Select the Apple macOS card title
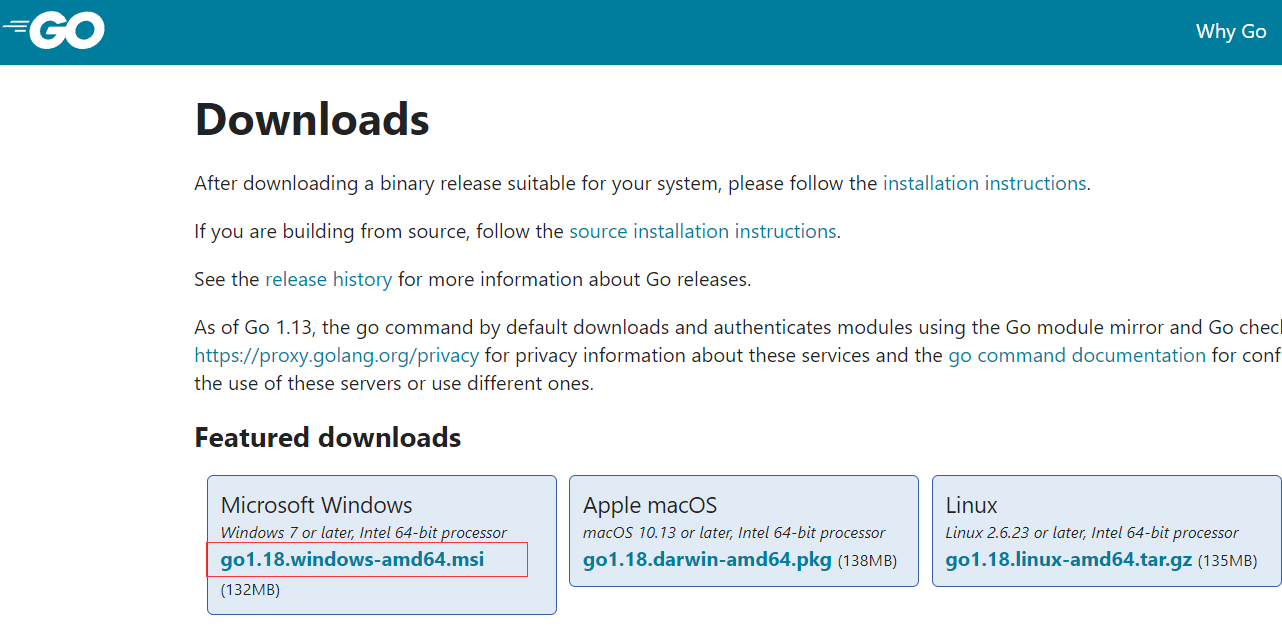 650,505
